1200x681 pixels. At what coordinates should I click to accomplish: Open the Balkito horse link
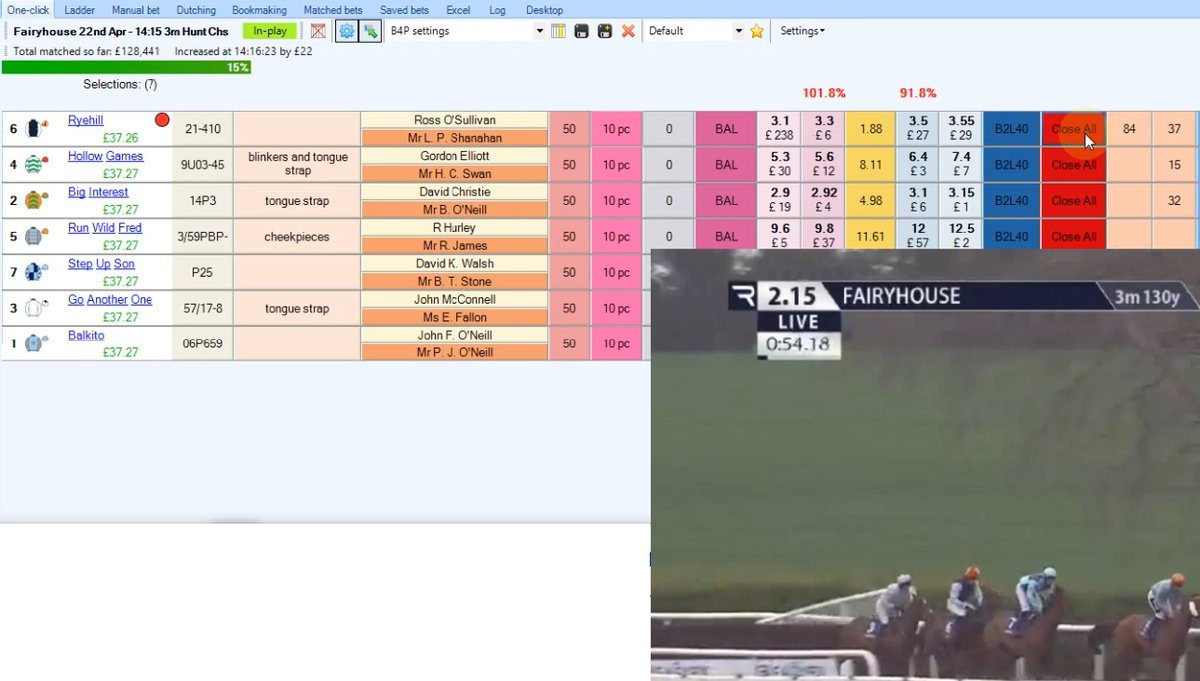[86, 336]
